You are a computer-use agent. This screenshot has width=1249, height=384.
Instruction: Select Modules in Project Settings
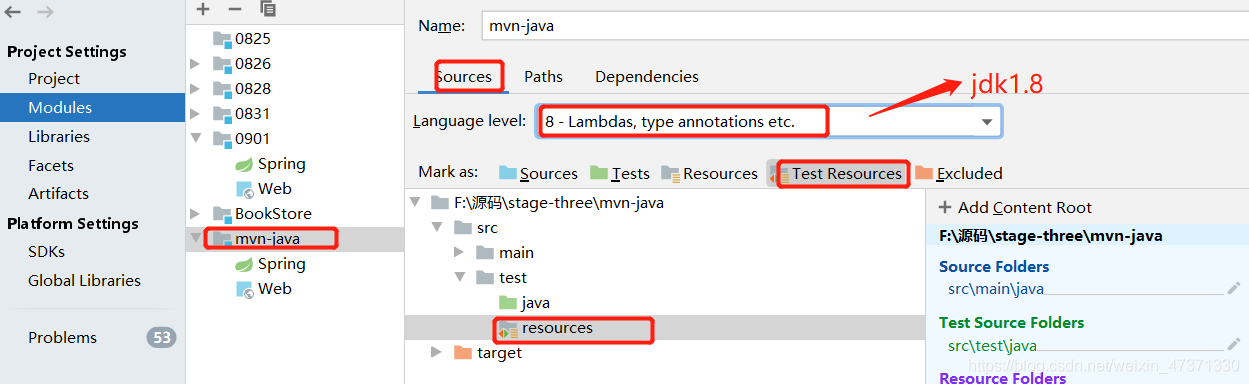[92, 108]
